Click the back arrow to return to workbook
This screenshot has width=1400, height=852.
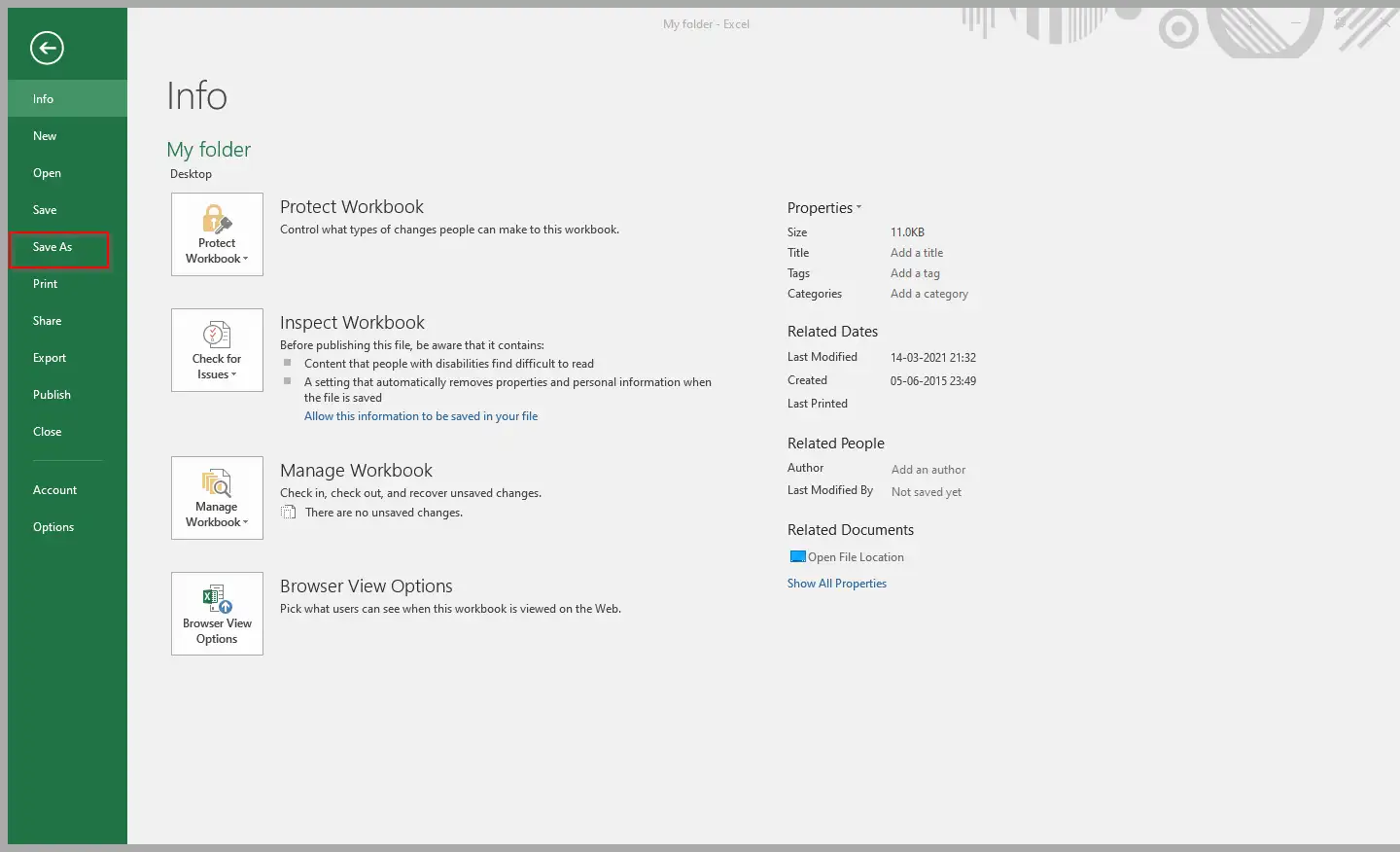pyautogui.click(x=47, y=48)
